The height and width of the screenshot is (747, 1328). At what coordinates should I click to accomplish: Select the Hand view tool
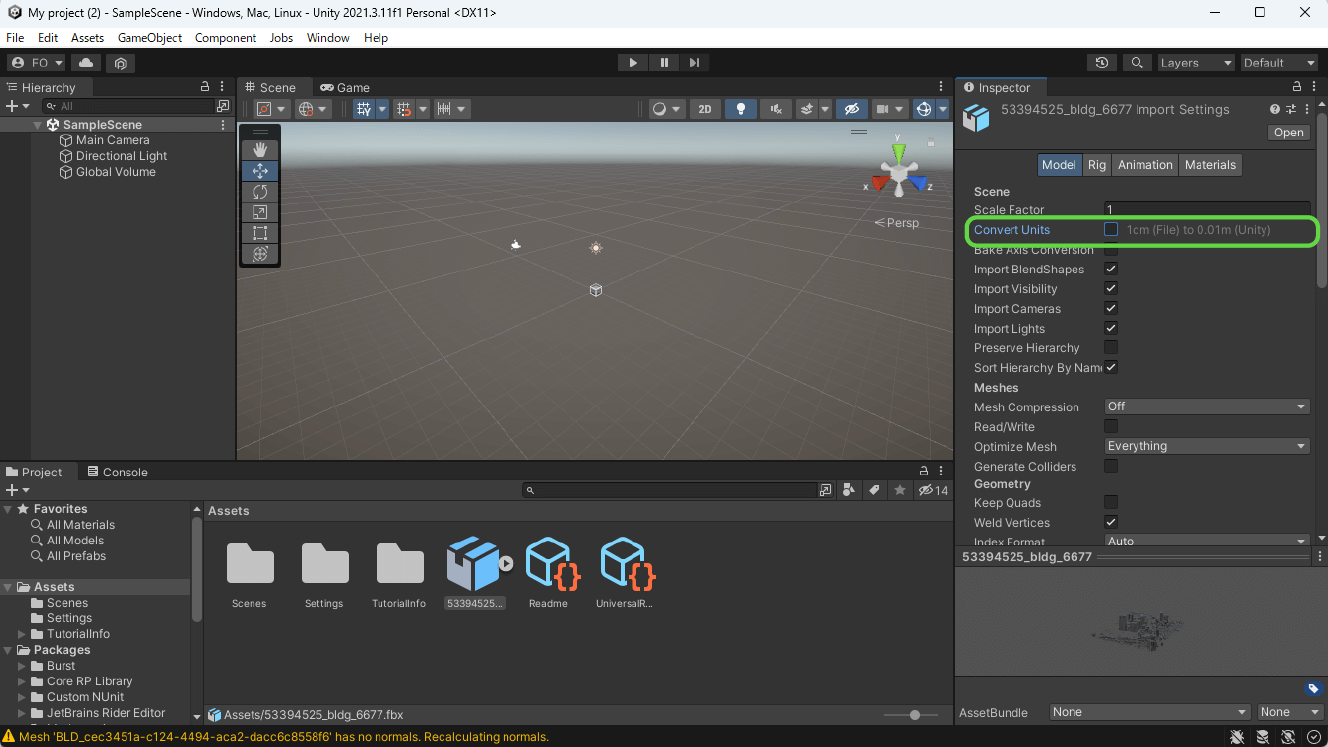(260, 150)
